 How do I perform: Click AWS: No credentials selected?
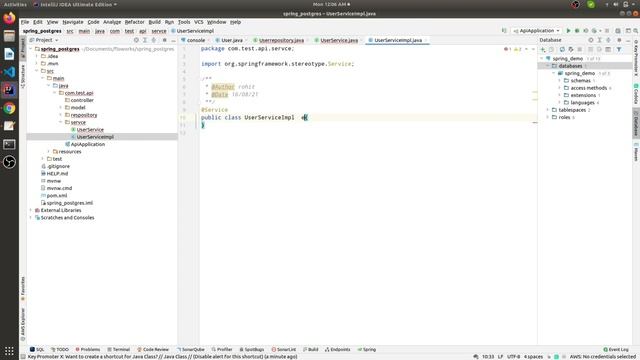pyautogui.click(x=603, y=356)
